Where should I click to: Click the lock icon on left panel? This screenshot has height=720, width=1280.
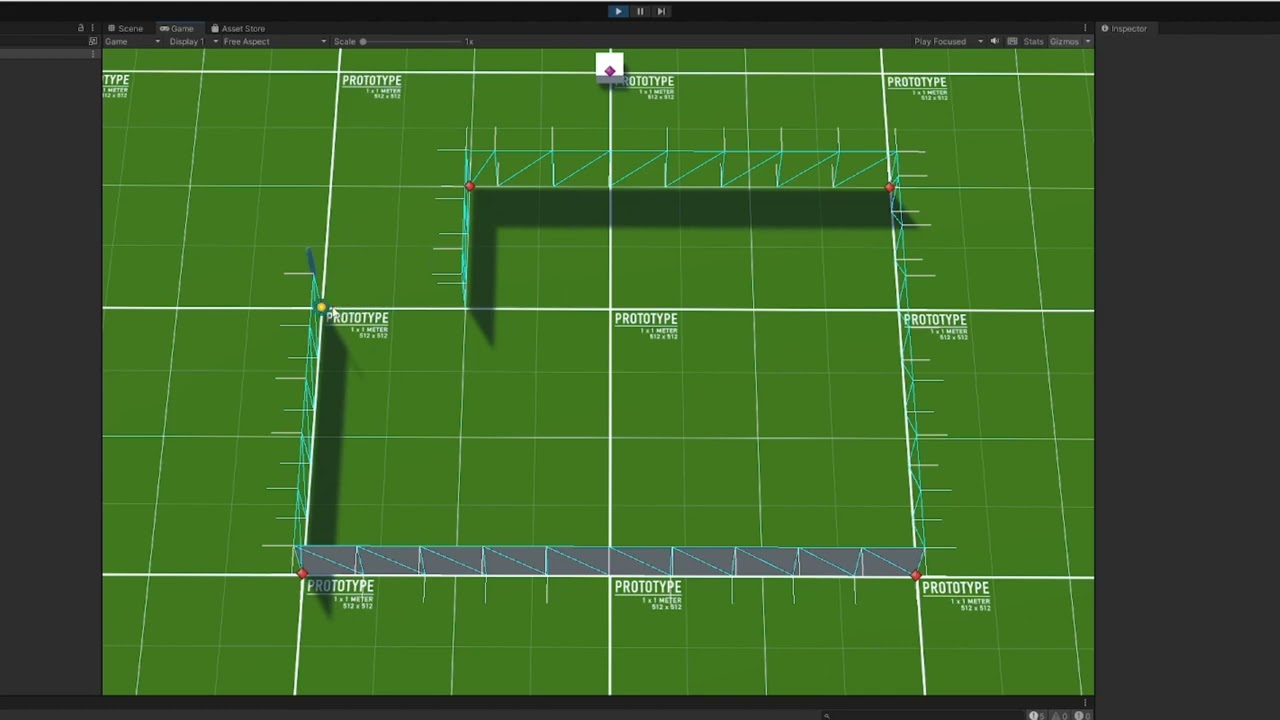point(81,28)
